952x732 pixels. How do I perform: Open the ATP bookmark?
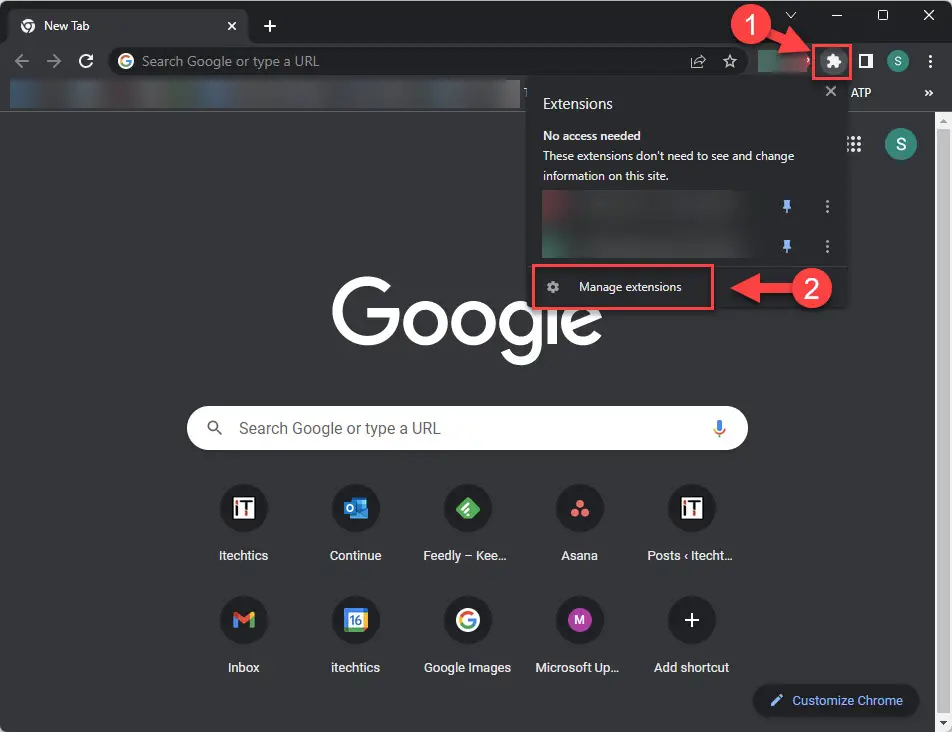(860, 93)
